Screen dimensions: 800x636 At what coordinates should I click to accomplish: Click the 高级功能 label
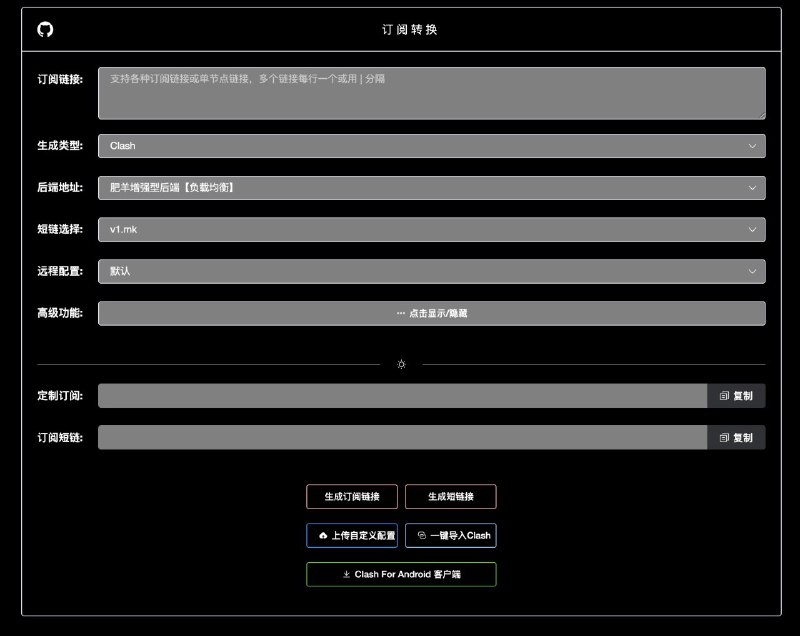(60, 313)
